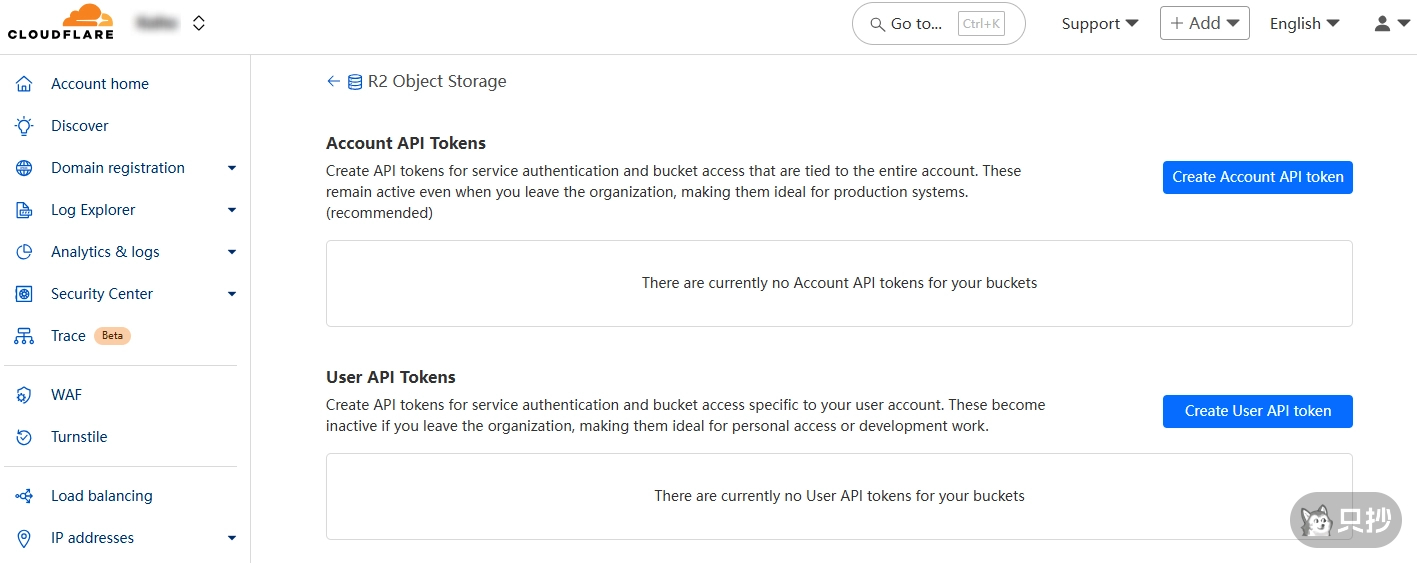
Task: Click the Turnstile icon
Action: point(24,437)
